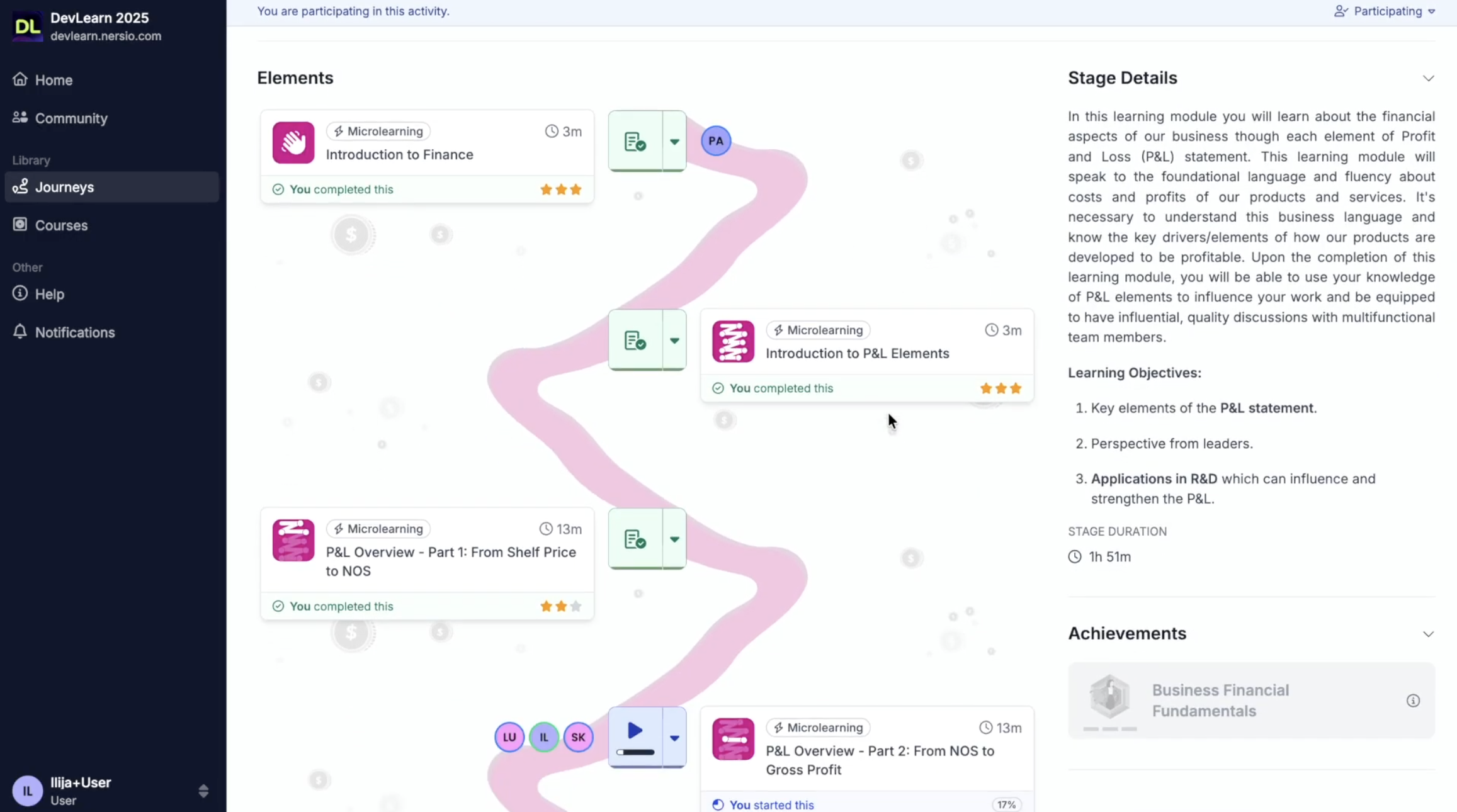Click the Introduction to Finance hand icon
1457x812 pixels.
(293, 142)
